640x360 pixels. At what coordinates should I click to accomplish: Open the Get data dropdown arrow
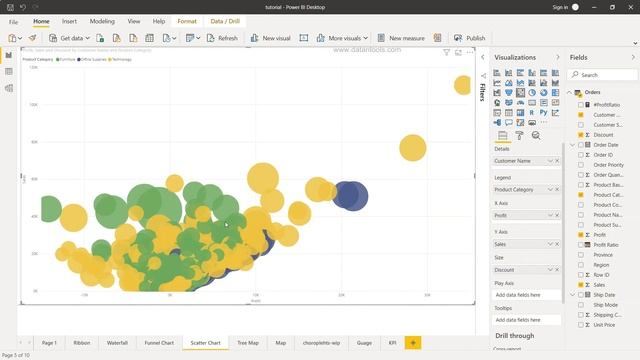click(x=87, y=38)
